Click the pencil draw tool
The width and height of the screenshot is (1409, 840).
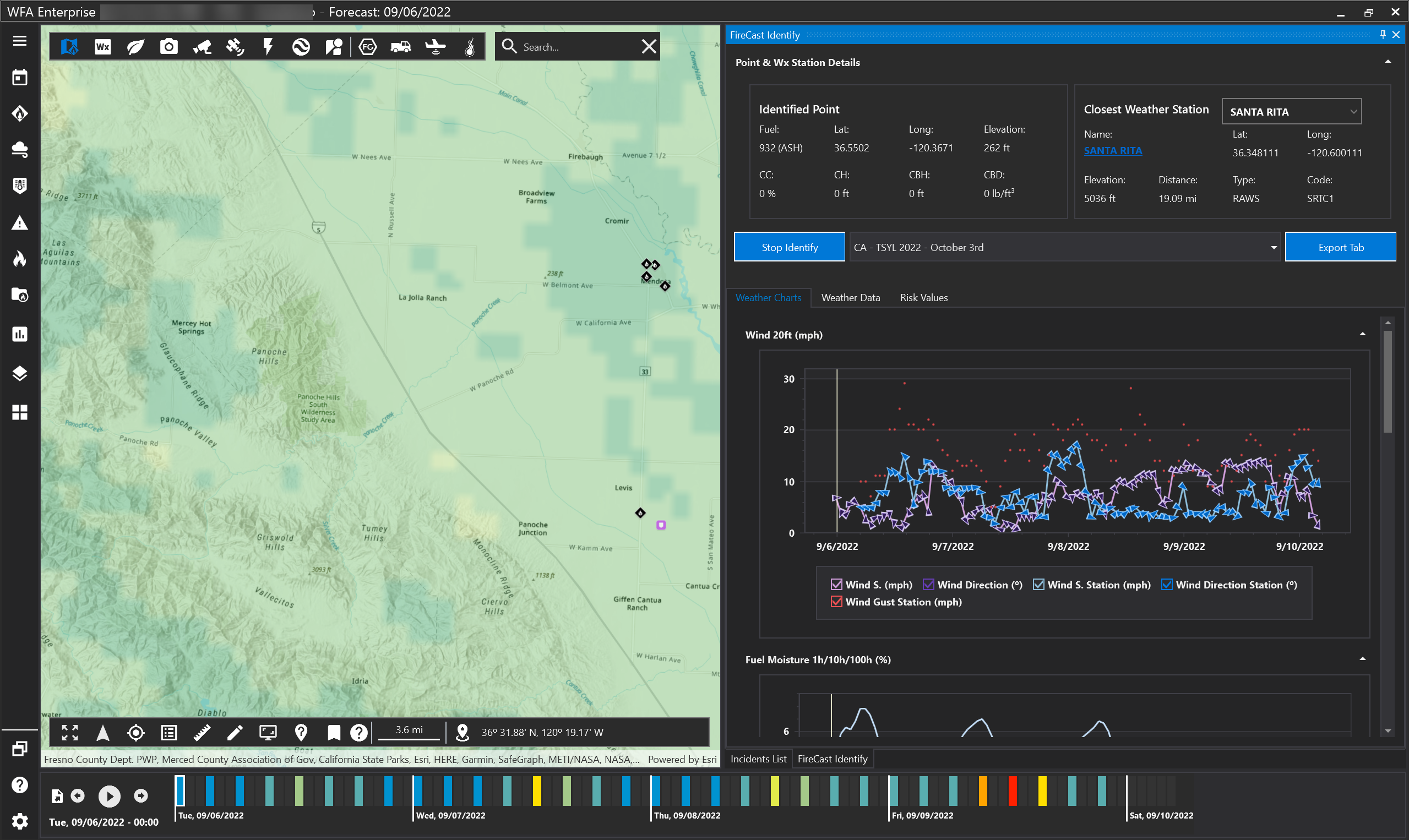[x=235, y=733]
